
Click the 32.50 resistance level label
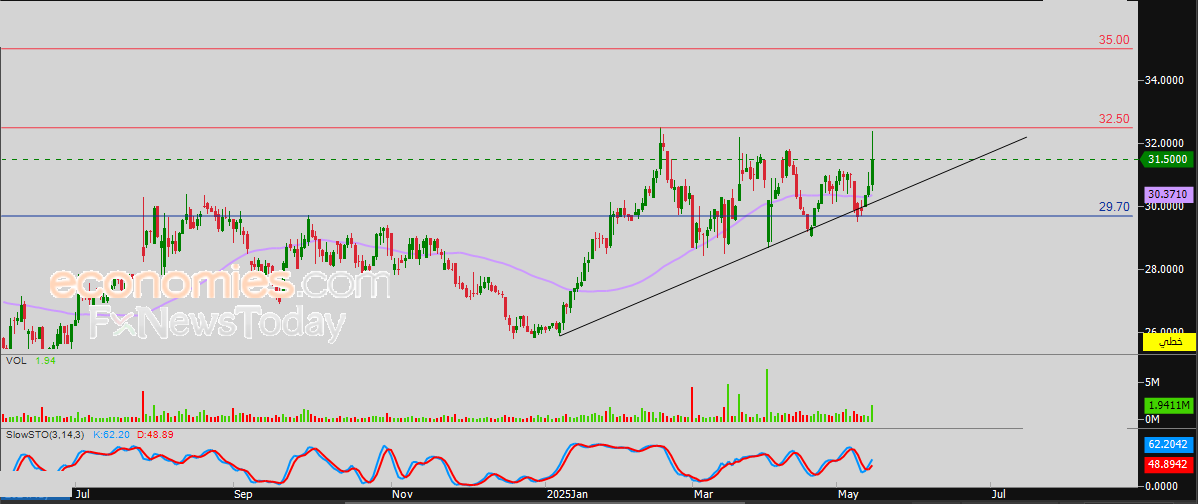pos(1114,119)
